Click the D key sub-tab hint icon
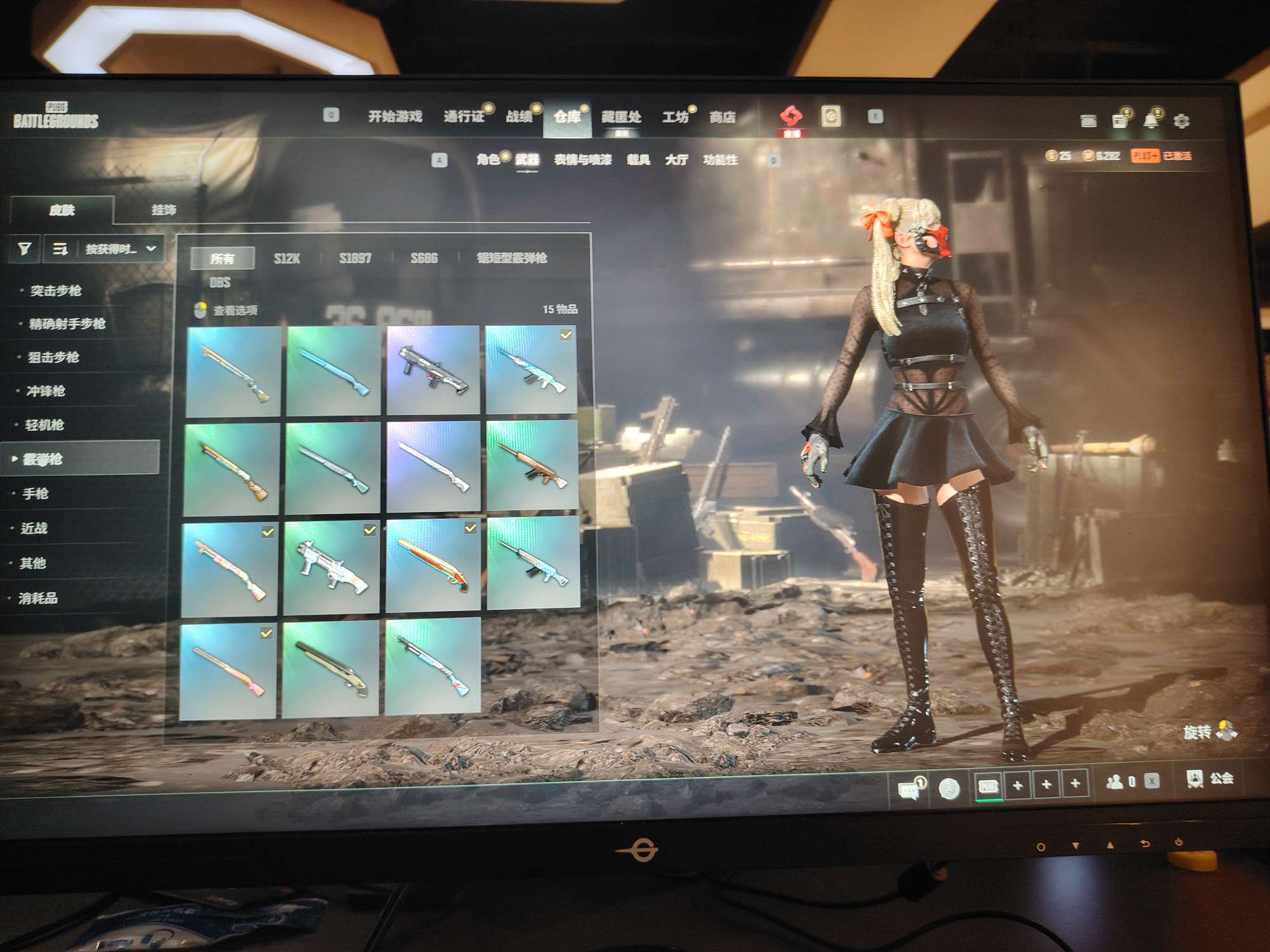This screenshot has width=1270, height=952. 773,161
